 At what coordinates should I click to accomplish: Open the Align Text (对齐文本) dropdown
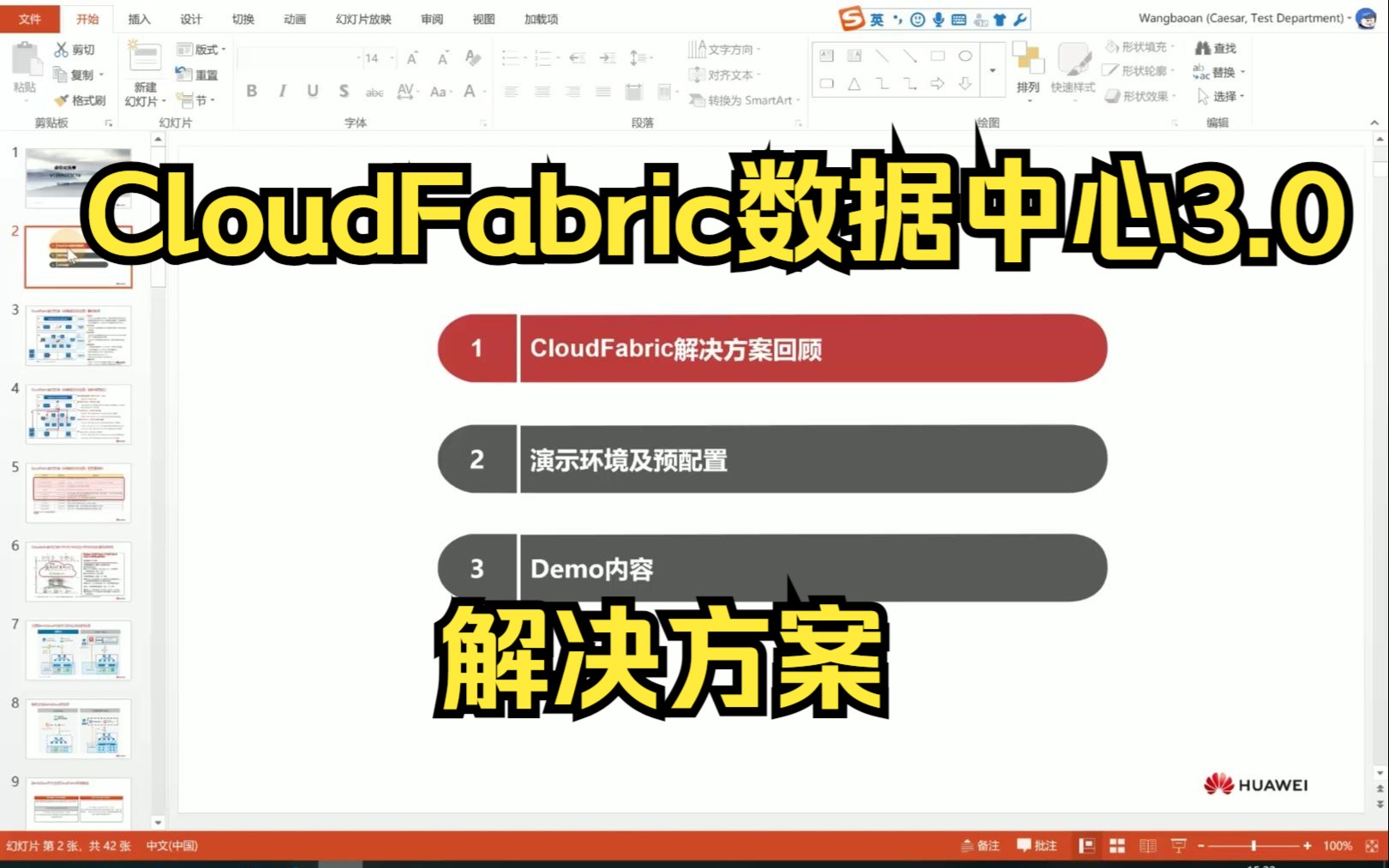pyautogui.click(x=725, y=75)
